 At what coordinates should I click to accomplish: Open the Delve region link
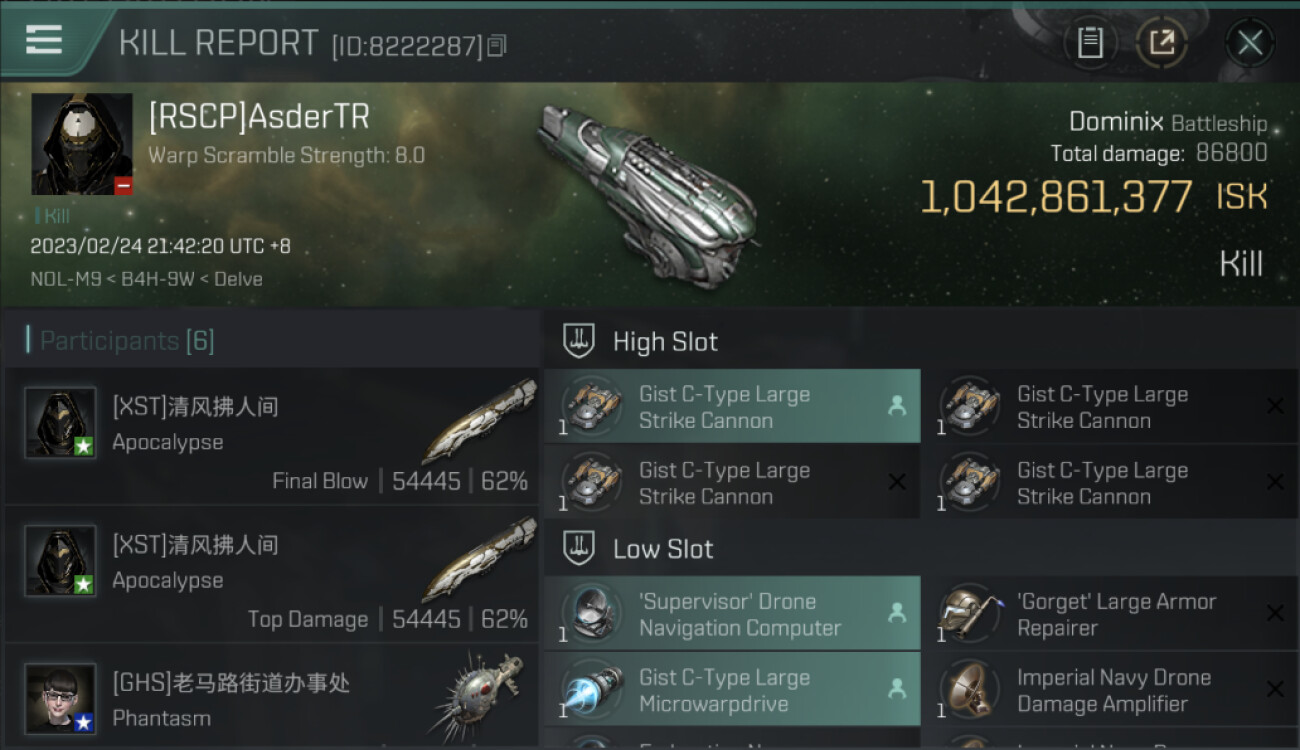[x=240, y=279]
